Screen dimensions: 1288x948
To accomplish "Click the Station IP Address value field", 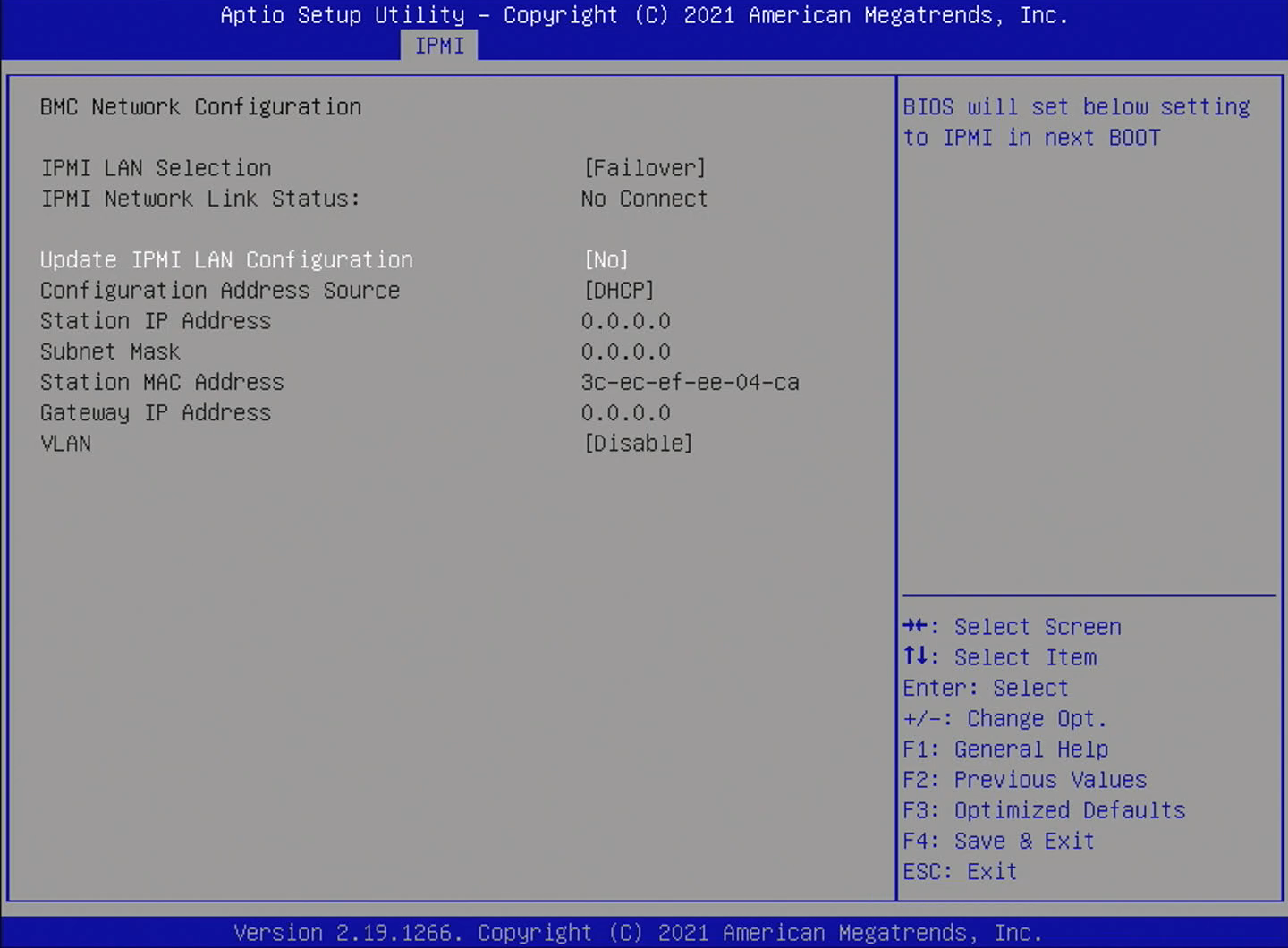I will (625, 321).
